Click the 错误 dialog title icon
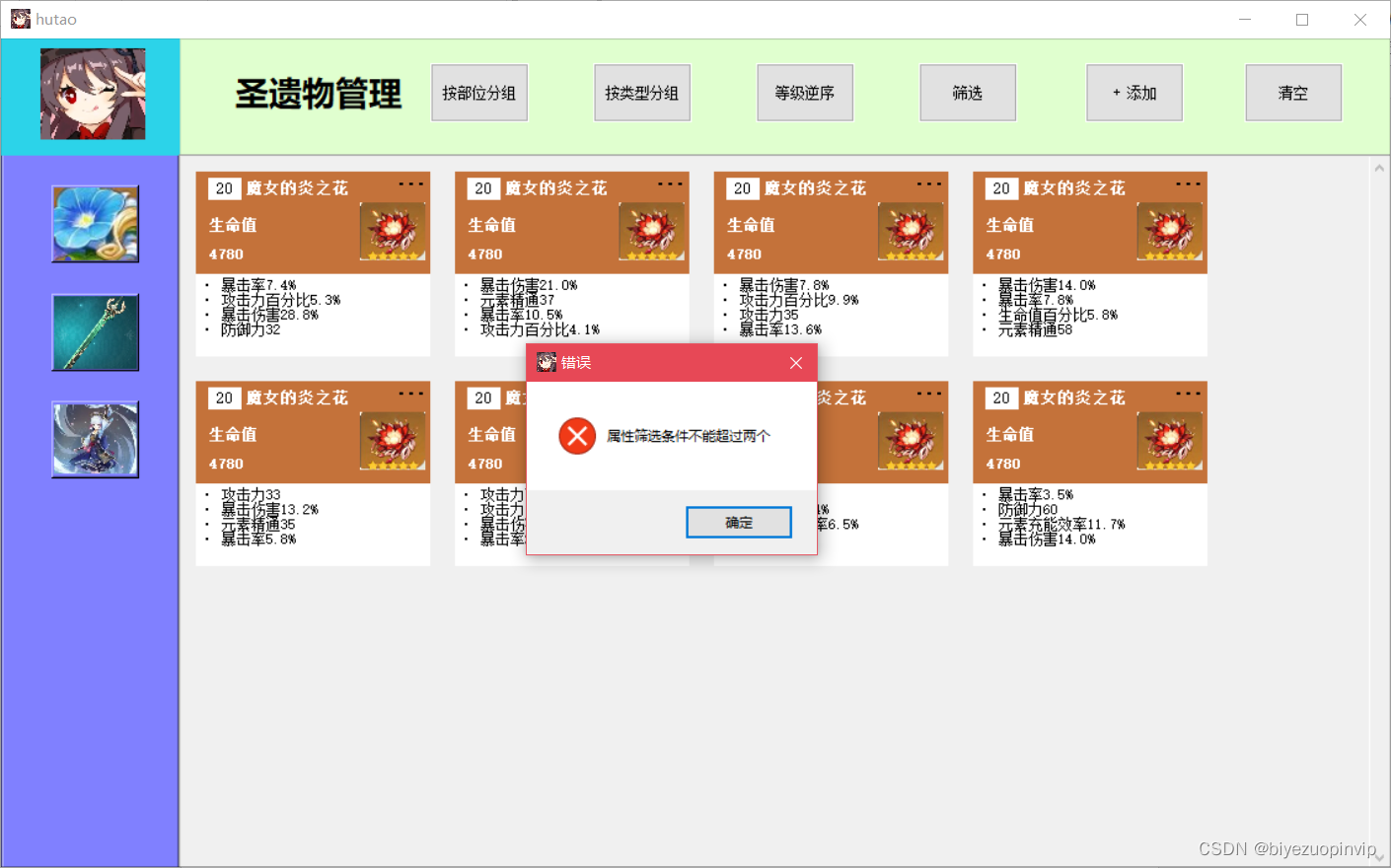The height and width of the screenshot is (868, 1391). click(547, 363)
